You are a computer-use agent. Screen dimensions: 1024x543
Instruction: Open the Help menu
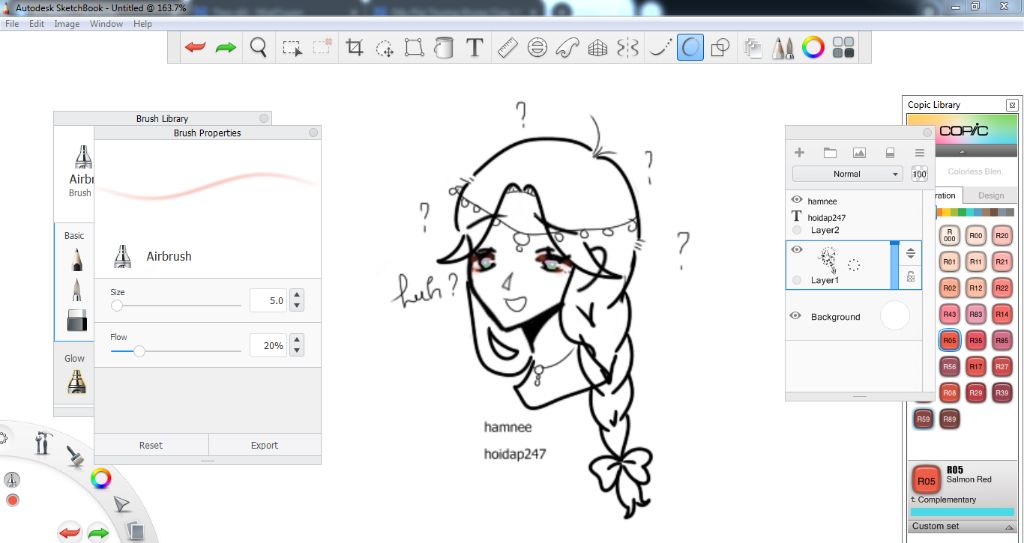coord(142,24)
